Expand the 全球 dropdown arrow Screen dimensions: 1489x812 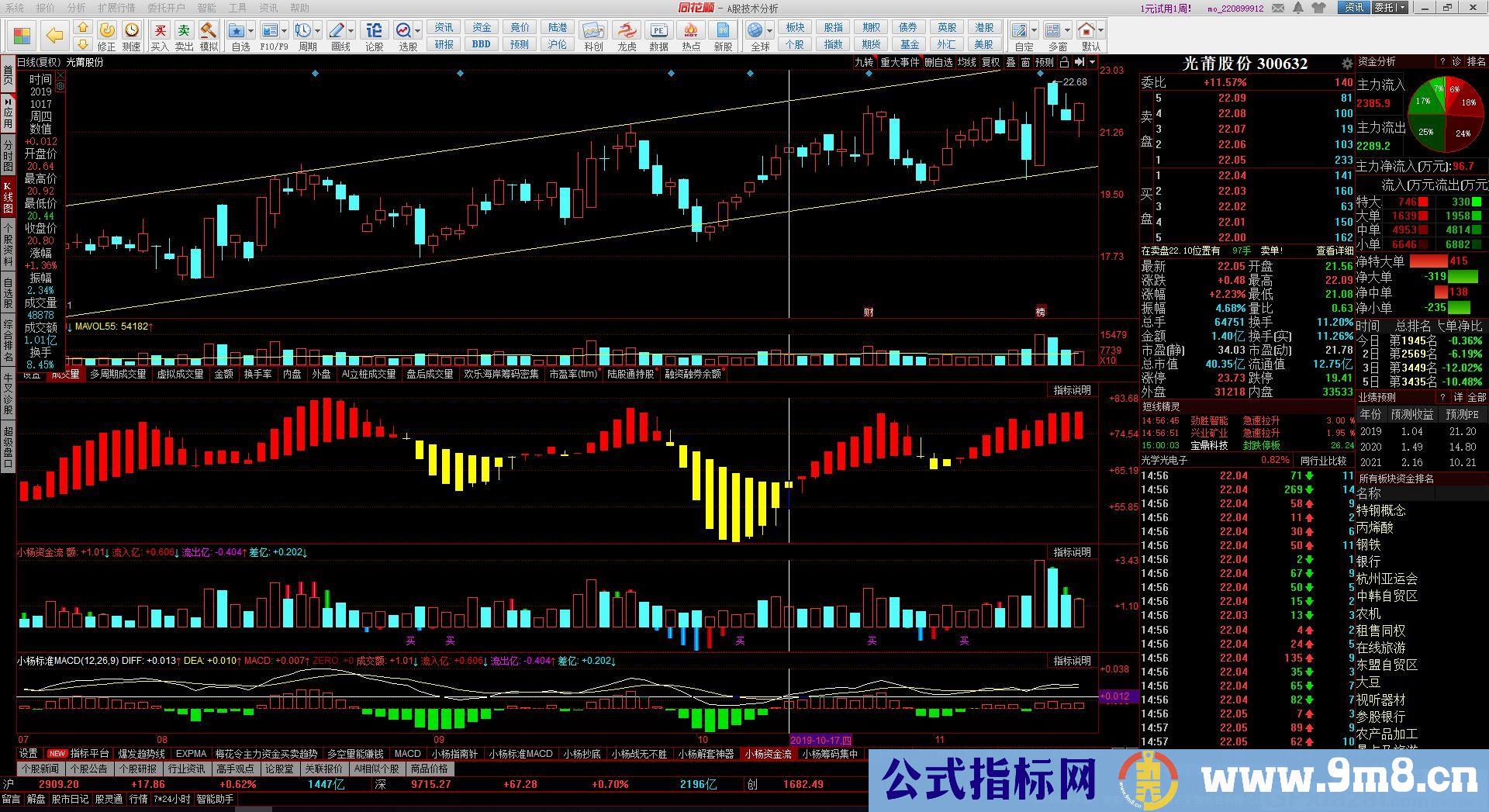(x=770, y=31)
